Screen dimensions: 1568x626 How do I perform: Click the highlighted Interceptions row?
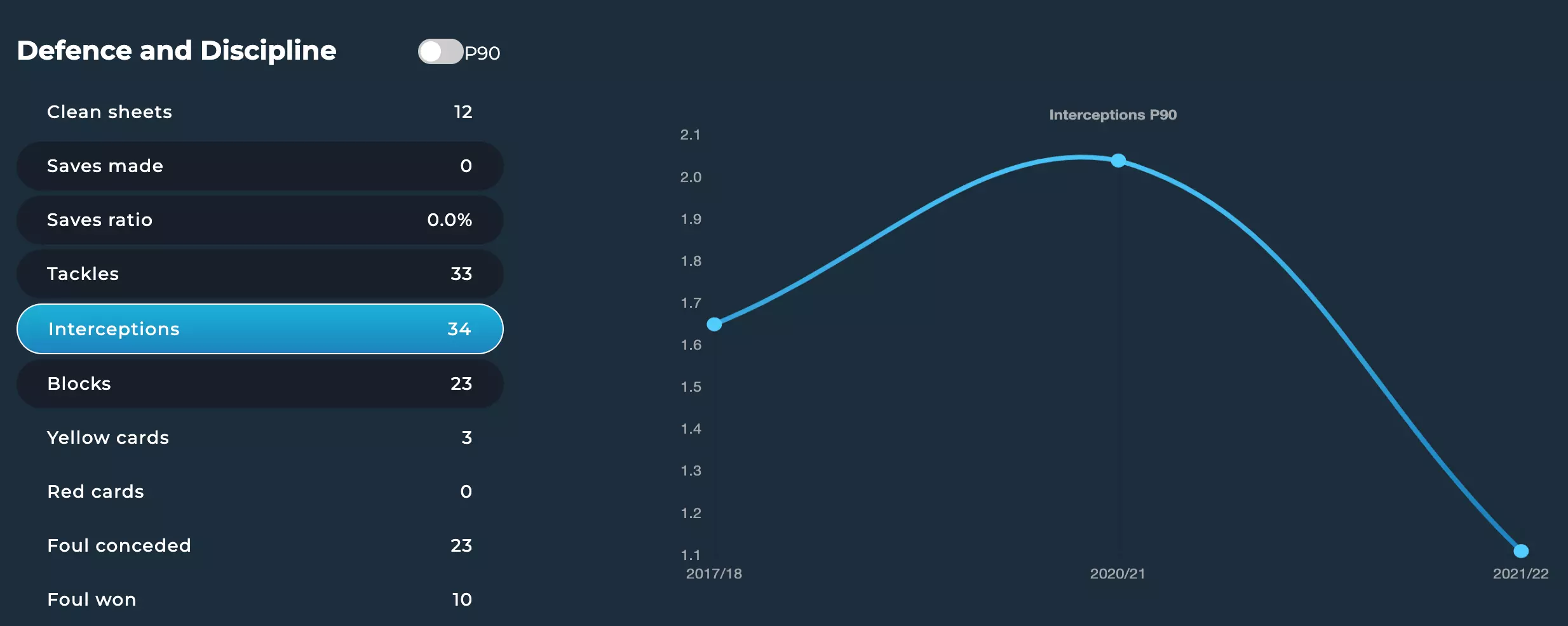coord(259,329)
